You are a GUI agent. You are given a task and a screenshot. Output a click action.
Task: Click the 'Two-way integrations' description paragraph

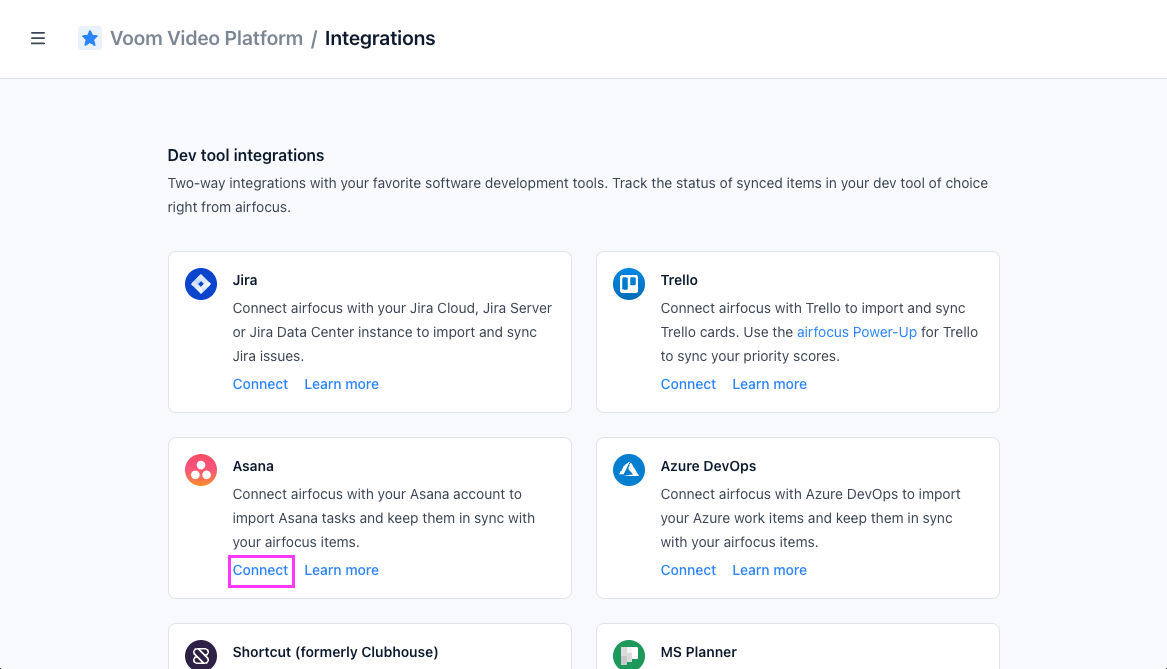click(578, 195)
